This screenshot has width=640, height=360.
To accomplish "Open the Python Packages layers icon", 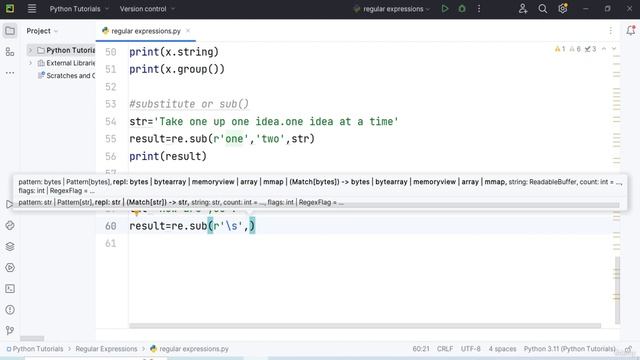I will pyautogui.click(x=10, y=247).
